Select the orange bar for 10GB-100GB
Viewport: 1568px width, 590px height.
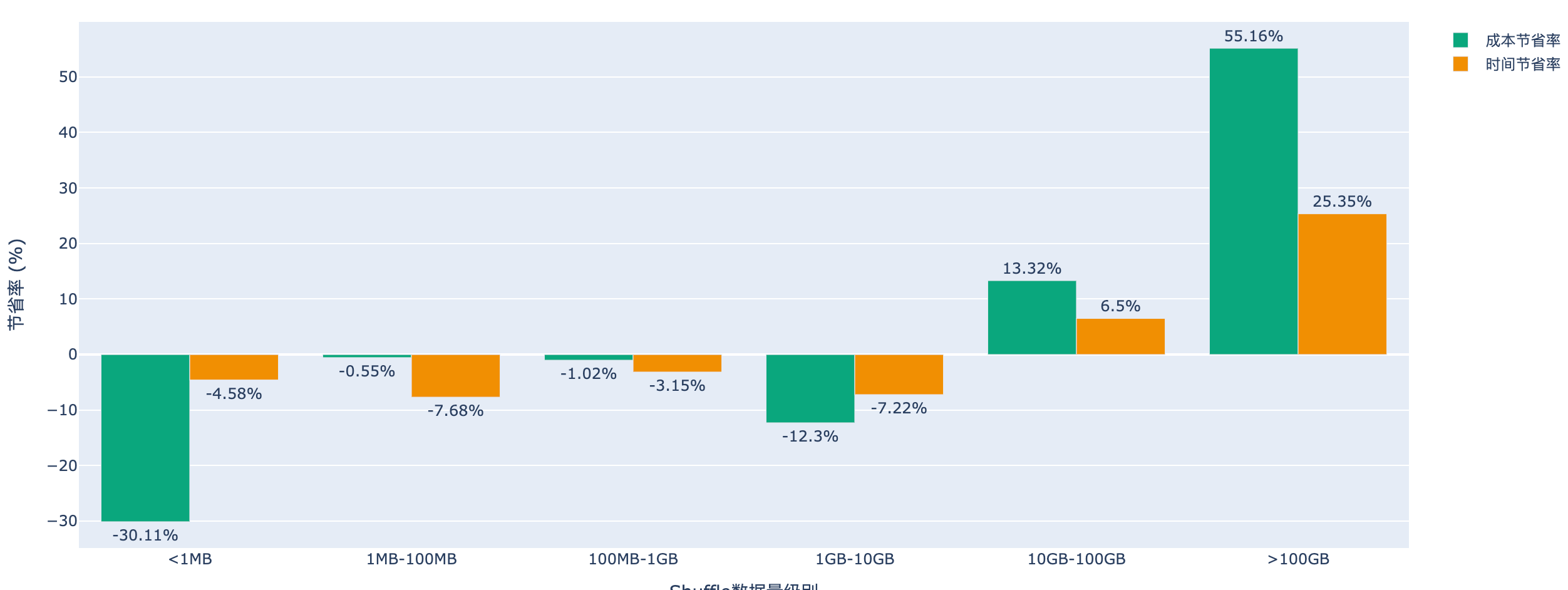tap(1120, 336)
